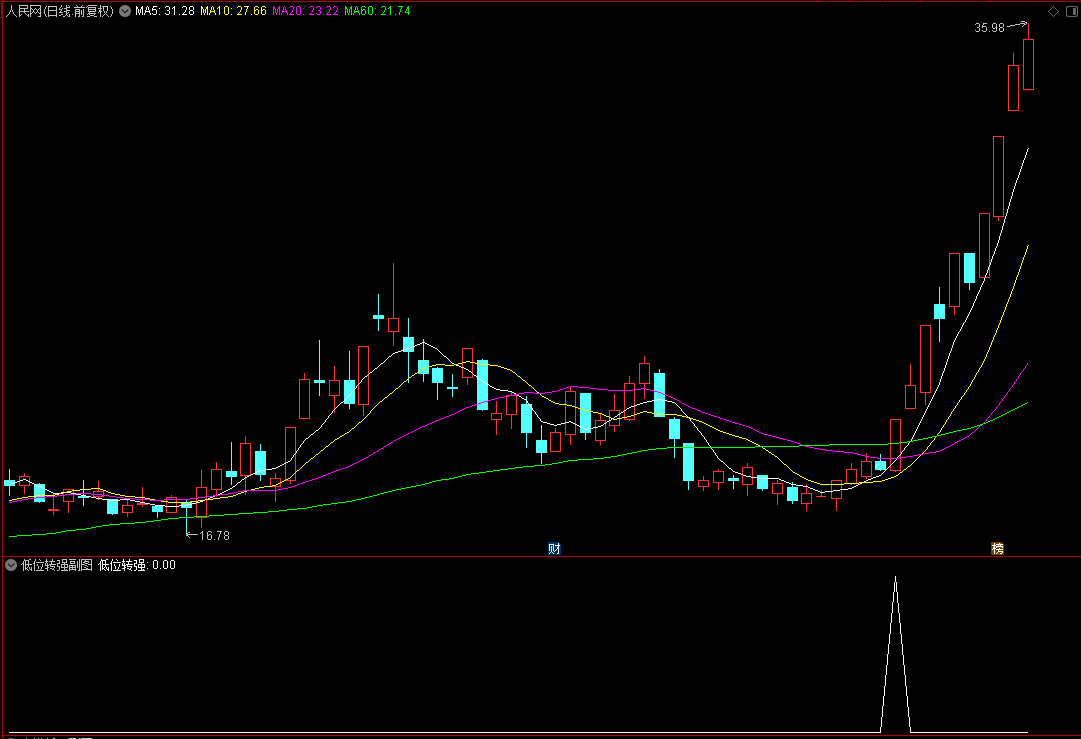This screenshot has height=739, width=1081.
Task: Open the orange 榜 ranking marker
Action: pos(998,549)
